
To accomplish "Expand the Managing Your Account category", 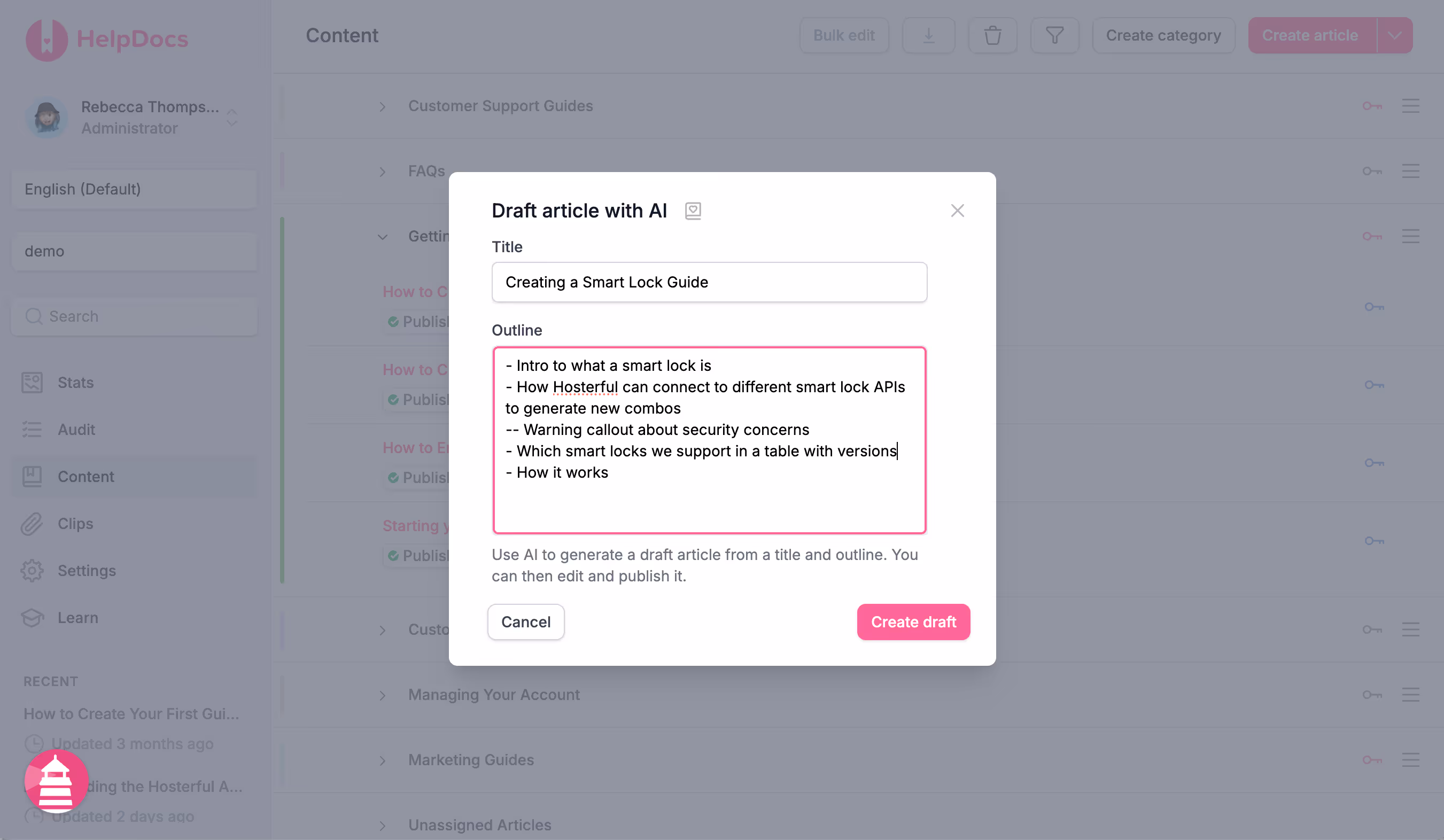I will tap(382, 695).
